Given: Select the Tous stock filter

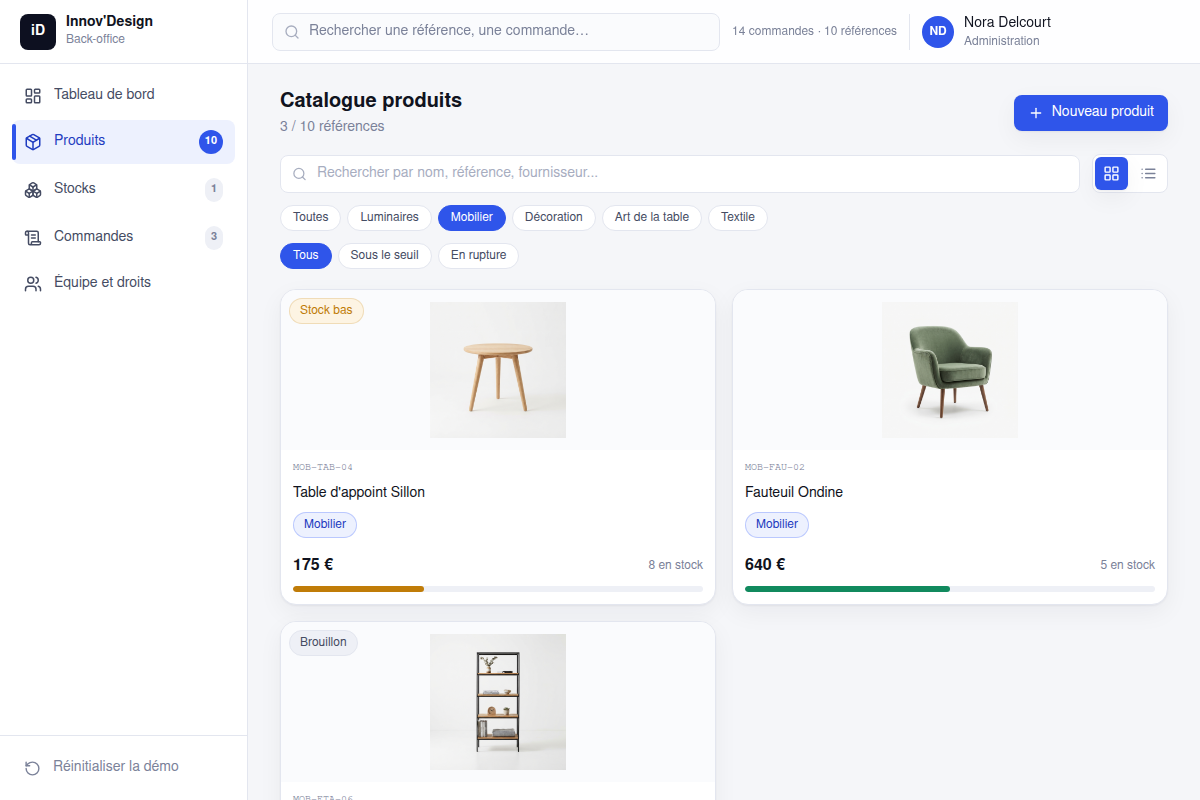Looking at the screenshot, I should tap(306, 255).
